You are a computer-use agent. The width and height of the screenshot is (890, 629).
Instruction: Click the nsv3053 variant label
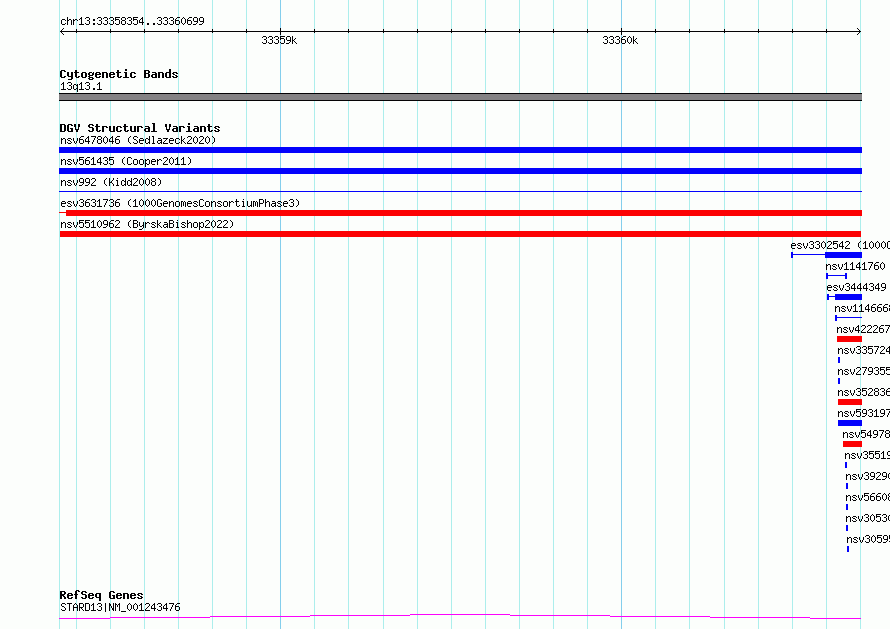[867, 518]
